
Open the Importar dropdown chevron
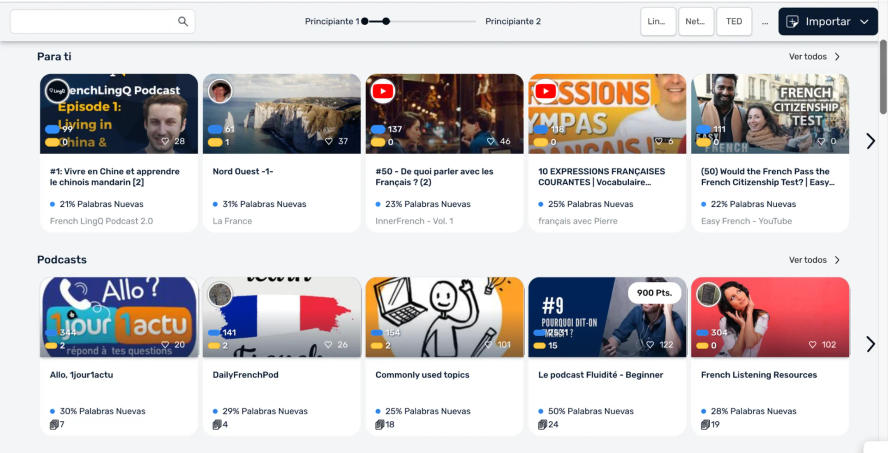(x=864, y=22)
